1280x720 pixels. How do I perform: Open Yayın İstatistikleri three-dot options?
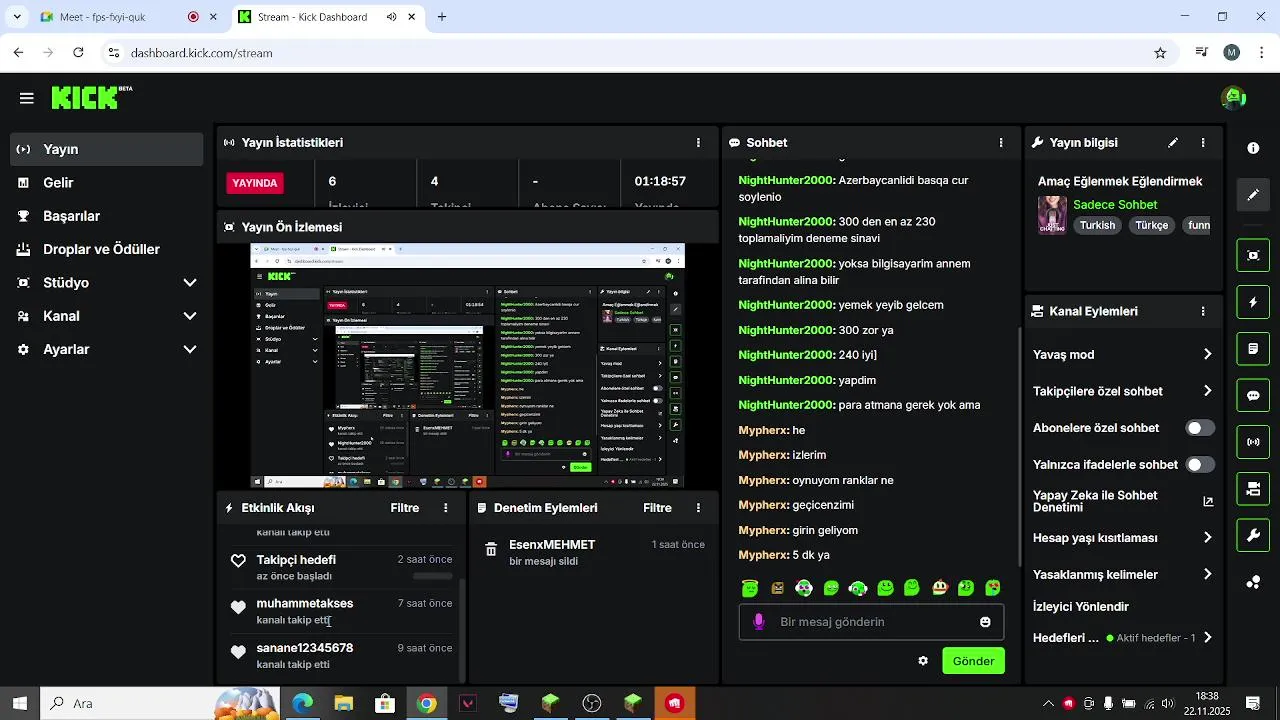698,143
